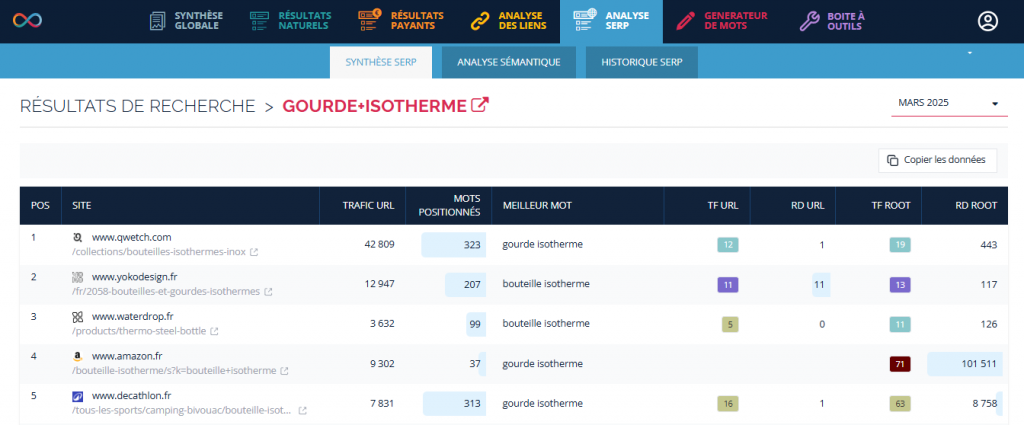Click the Analyse SERP globe icon

(584, 20)
